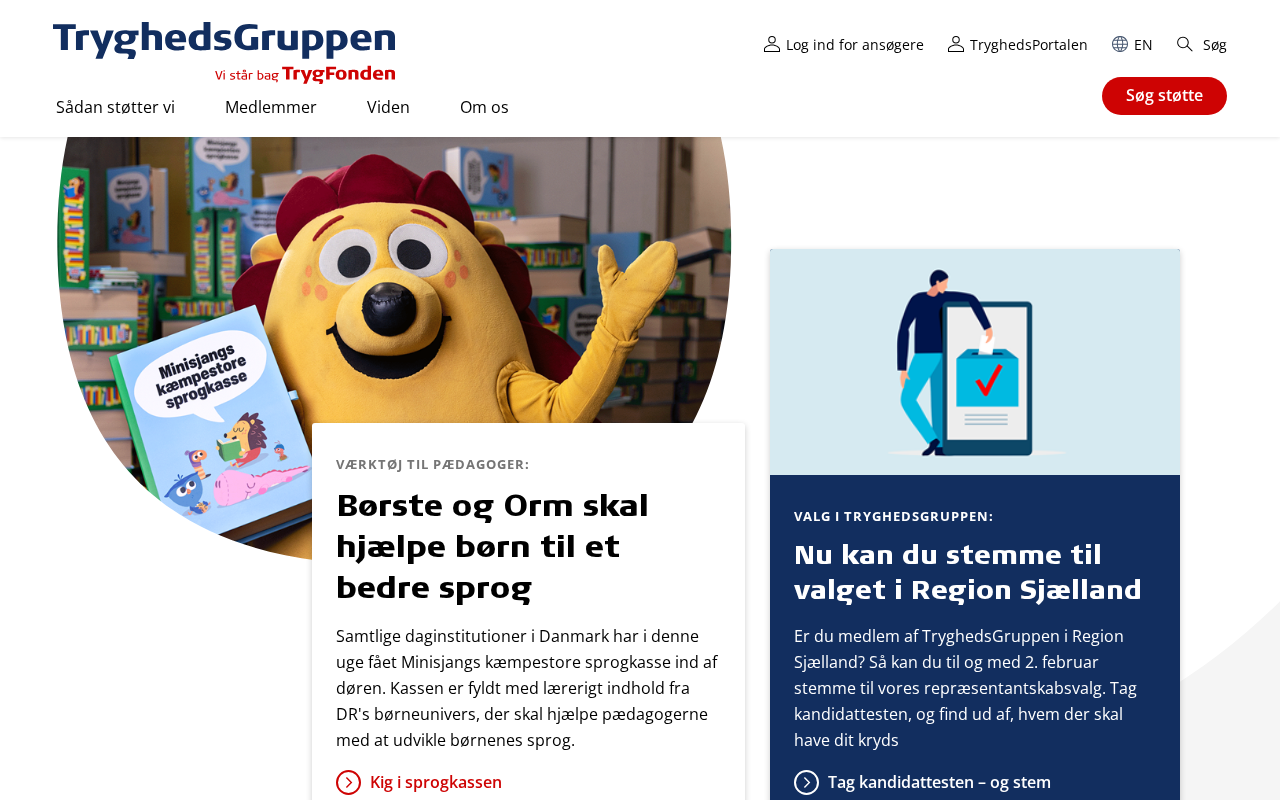Click the white arrow circle by Tag kandidattesten

tap(806, 782)
